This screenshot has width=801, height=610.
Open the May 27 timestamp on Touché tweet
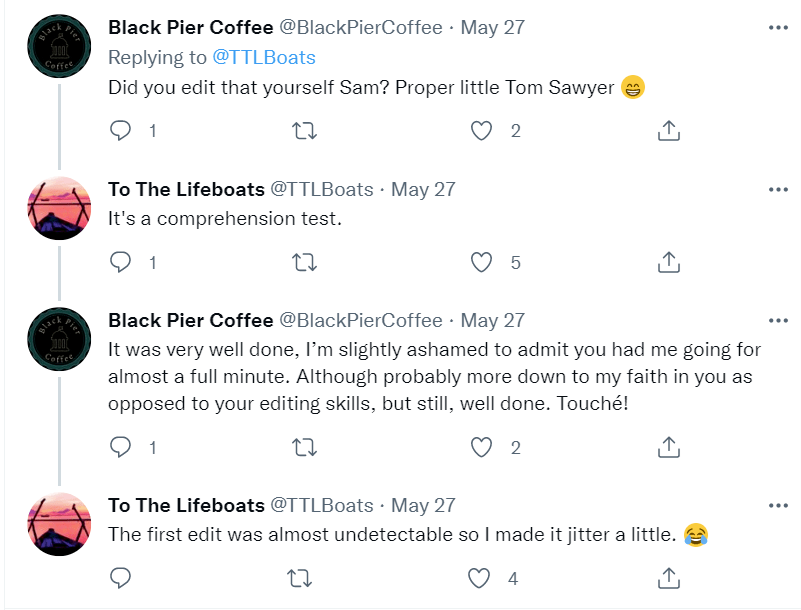point(492,321)
